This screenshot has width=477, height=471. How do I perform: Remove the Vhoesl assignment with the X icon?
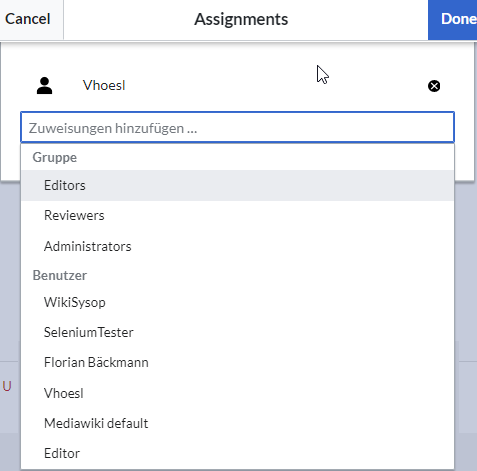pos(434,86)
